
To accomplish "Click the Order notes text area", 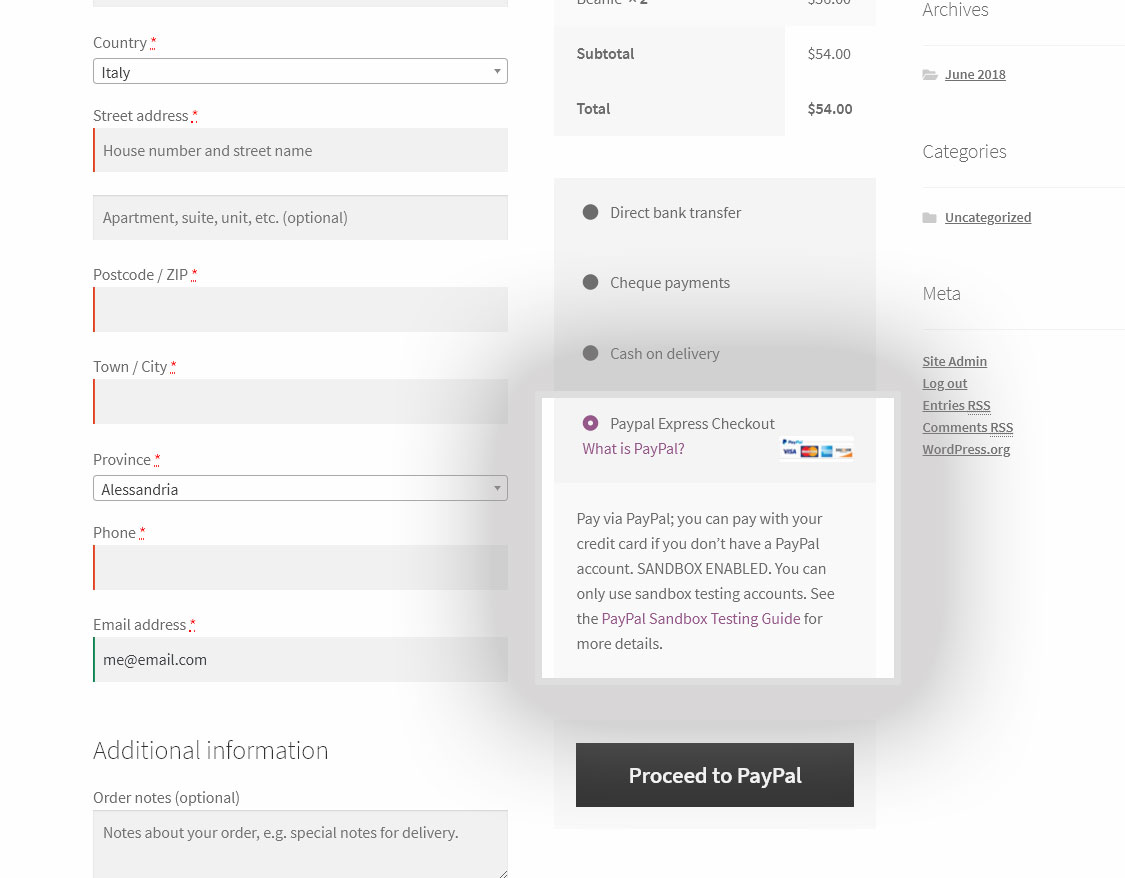I will 300,844.
